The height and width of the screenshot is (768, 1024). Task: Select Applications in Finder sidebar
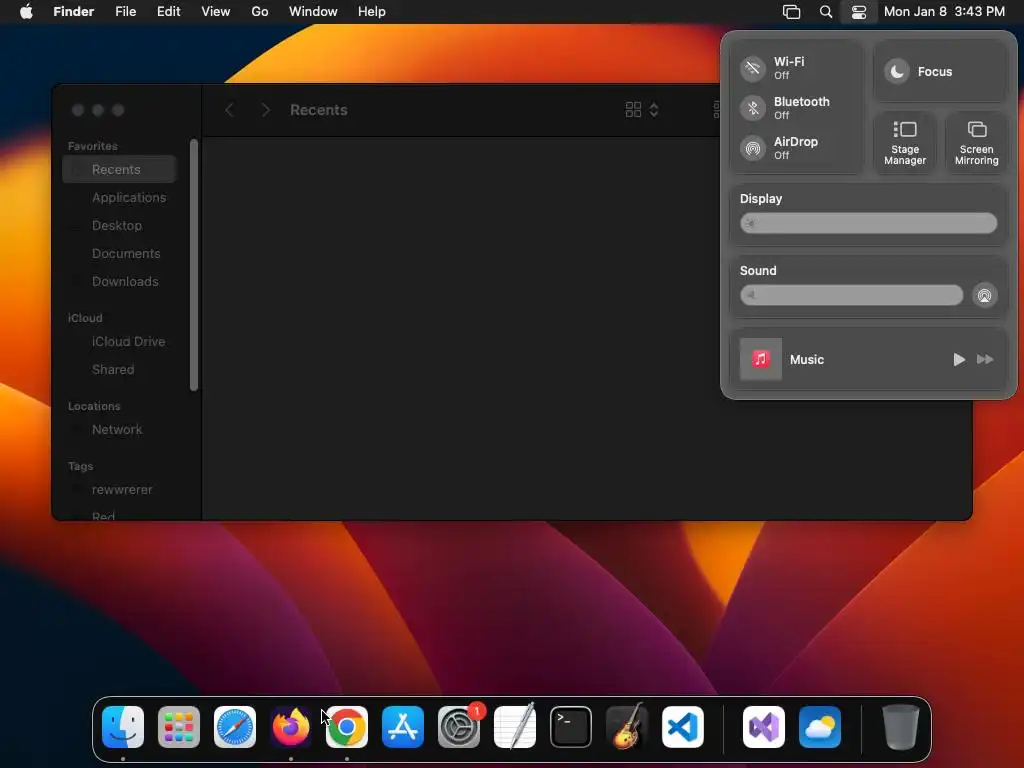(119, 198)
